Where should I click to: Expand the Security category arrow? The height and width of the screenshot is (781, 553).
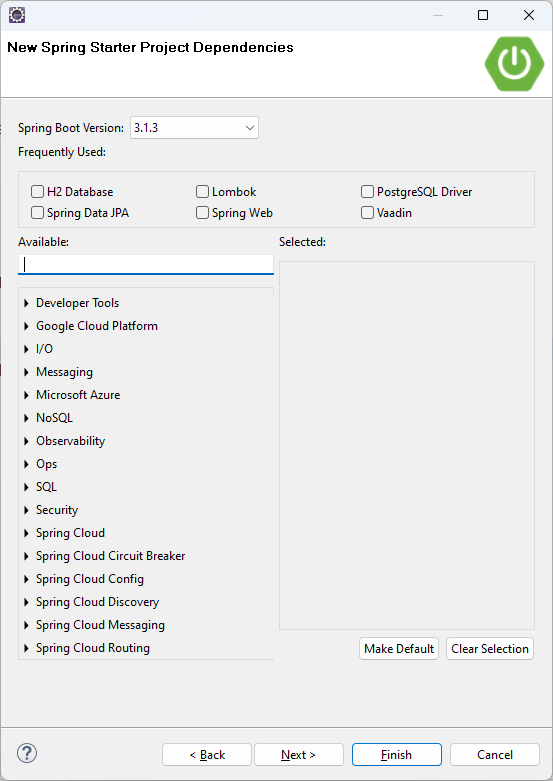26,510
